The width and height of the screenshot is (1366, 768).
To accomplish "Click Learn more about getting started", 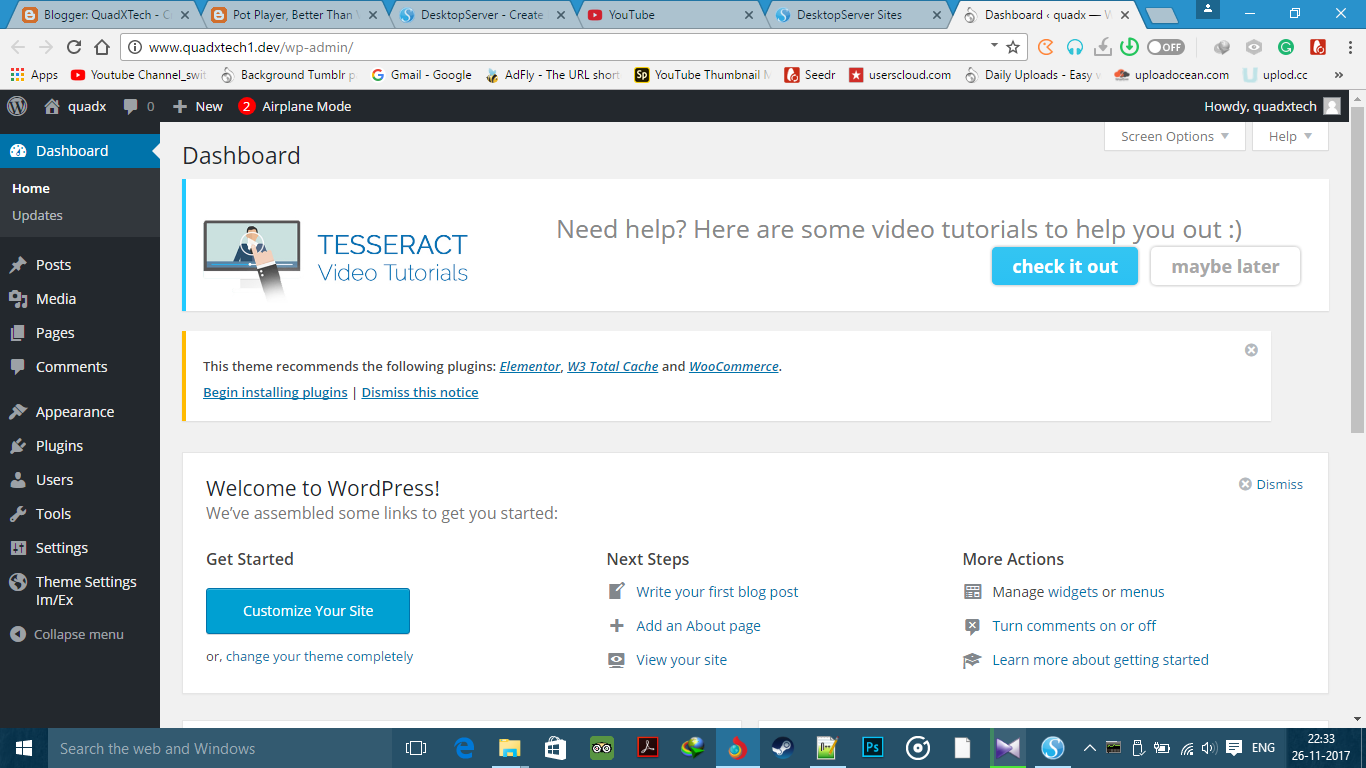I will point(1100,660).
